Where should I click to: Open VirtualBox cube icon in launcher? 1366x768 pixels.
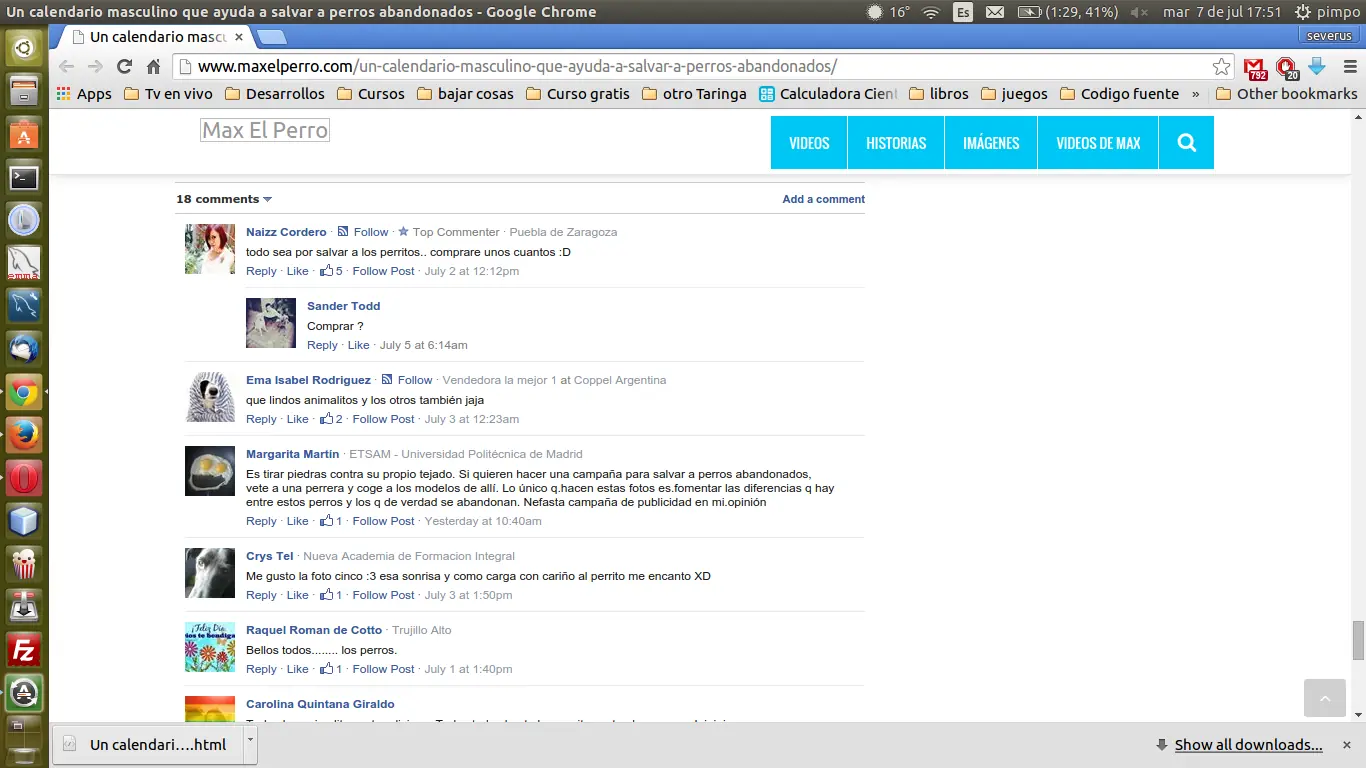[x=24, y=521]
